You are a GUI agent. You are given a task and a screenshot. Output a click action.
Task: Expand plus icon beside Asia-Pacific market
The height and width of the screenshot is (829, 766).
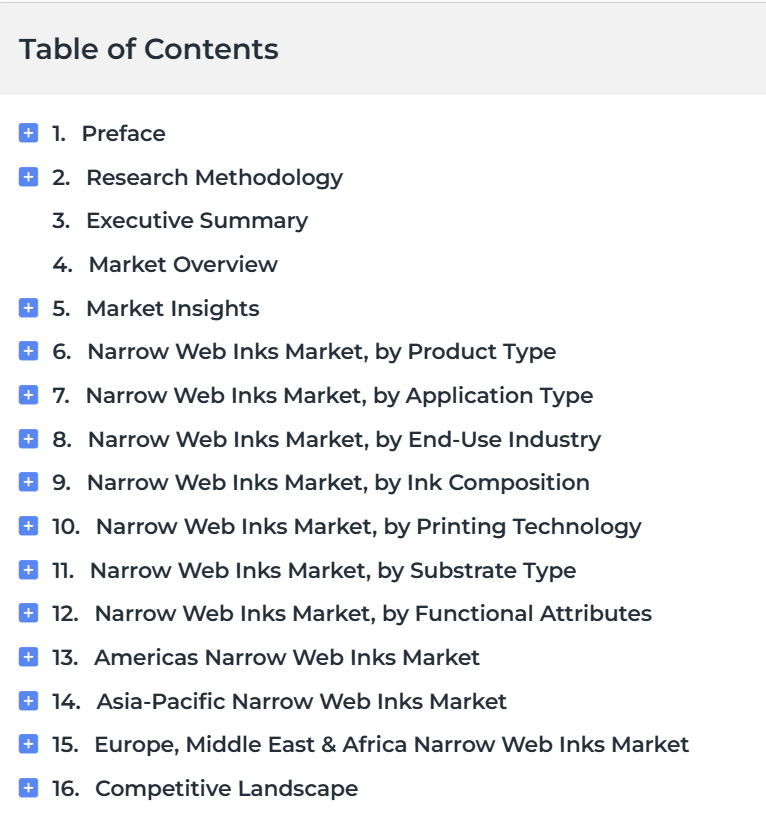tap(28, 701)
